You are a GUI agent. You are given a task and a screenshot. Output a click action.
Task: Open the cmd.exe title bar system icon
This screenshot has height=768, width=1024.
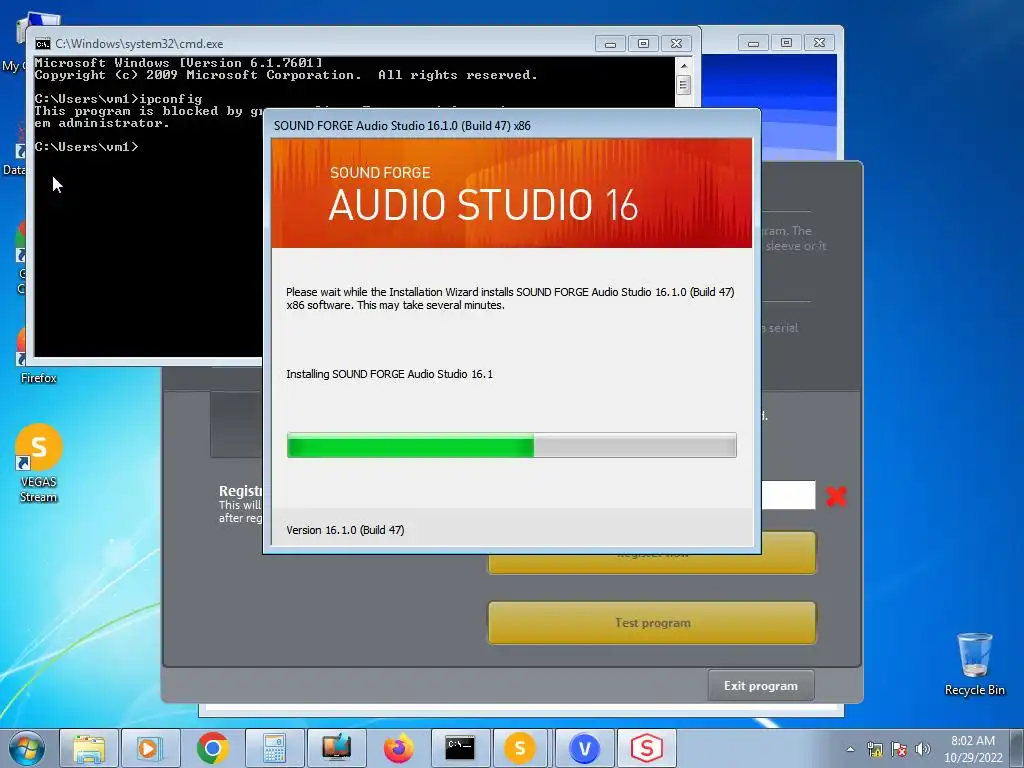[42, 44]
